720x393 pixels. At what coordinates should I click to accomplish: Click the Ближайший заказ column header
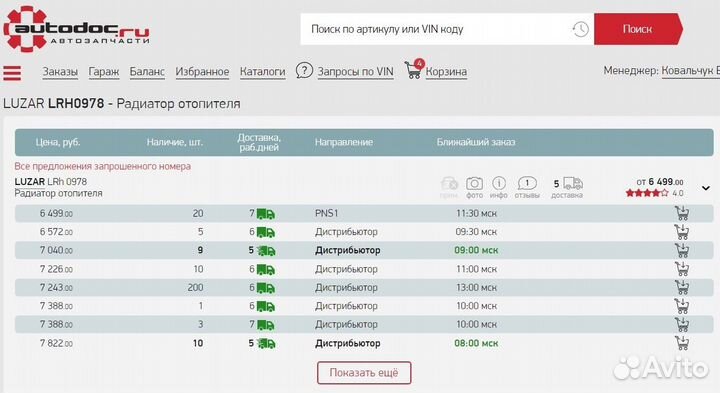[476, 142]
